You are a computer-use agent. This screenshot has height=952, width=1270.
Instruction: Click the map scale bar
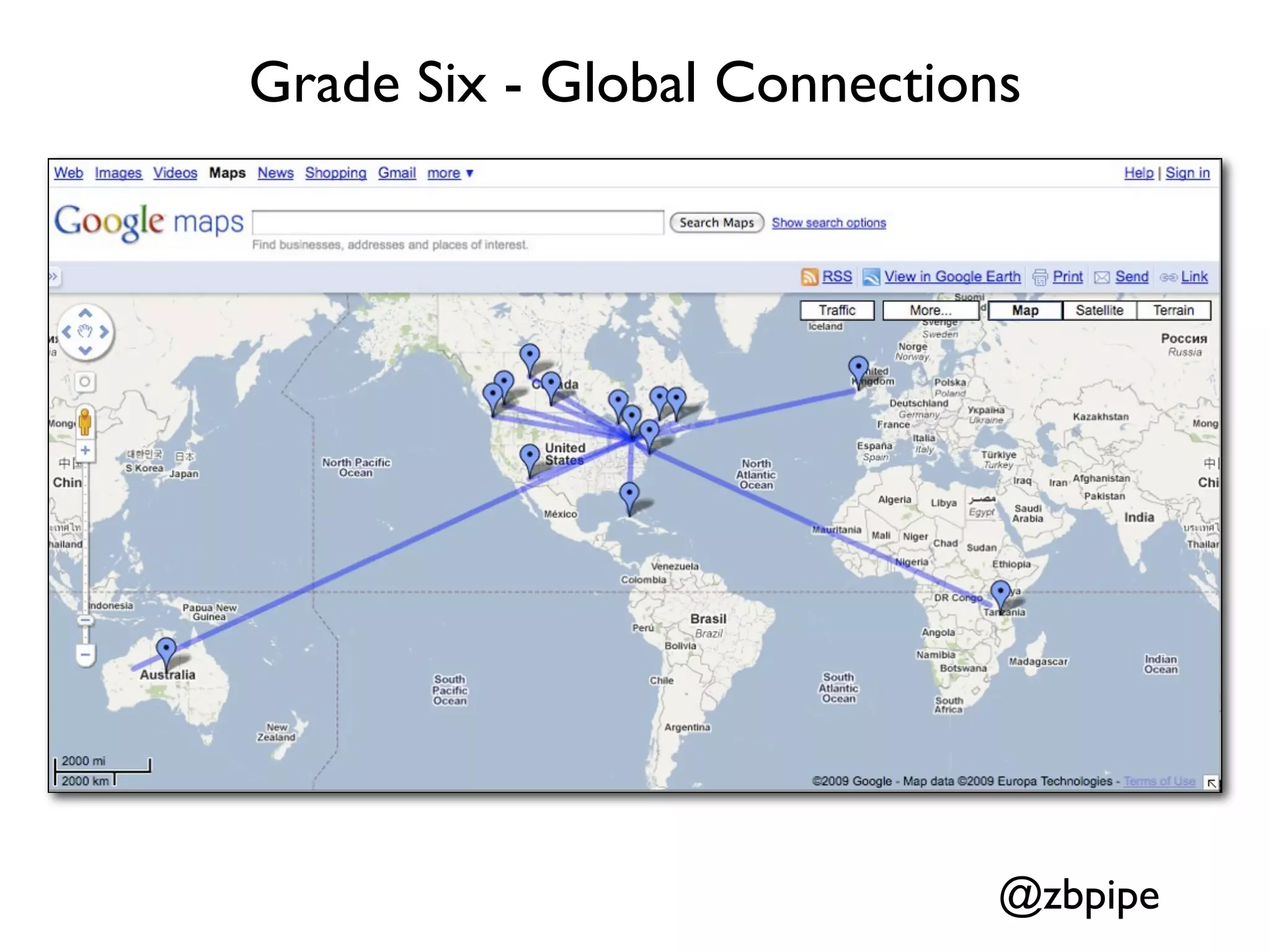point(102,772)
